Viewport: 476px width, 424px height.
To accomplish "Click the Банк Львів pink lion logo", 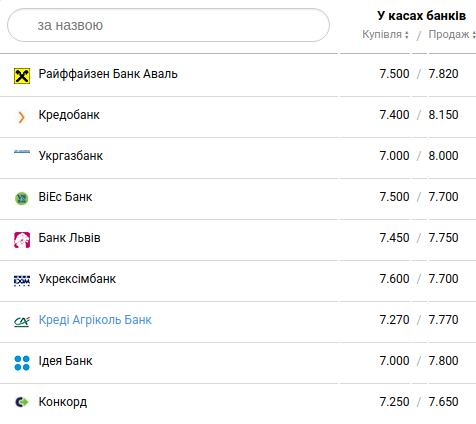I will (x=22, y=240).
